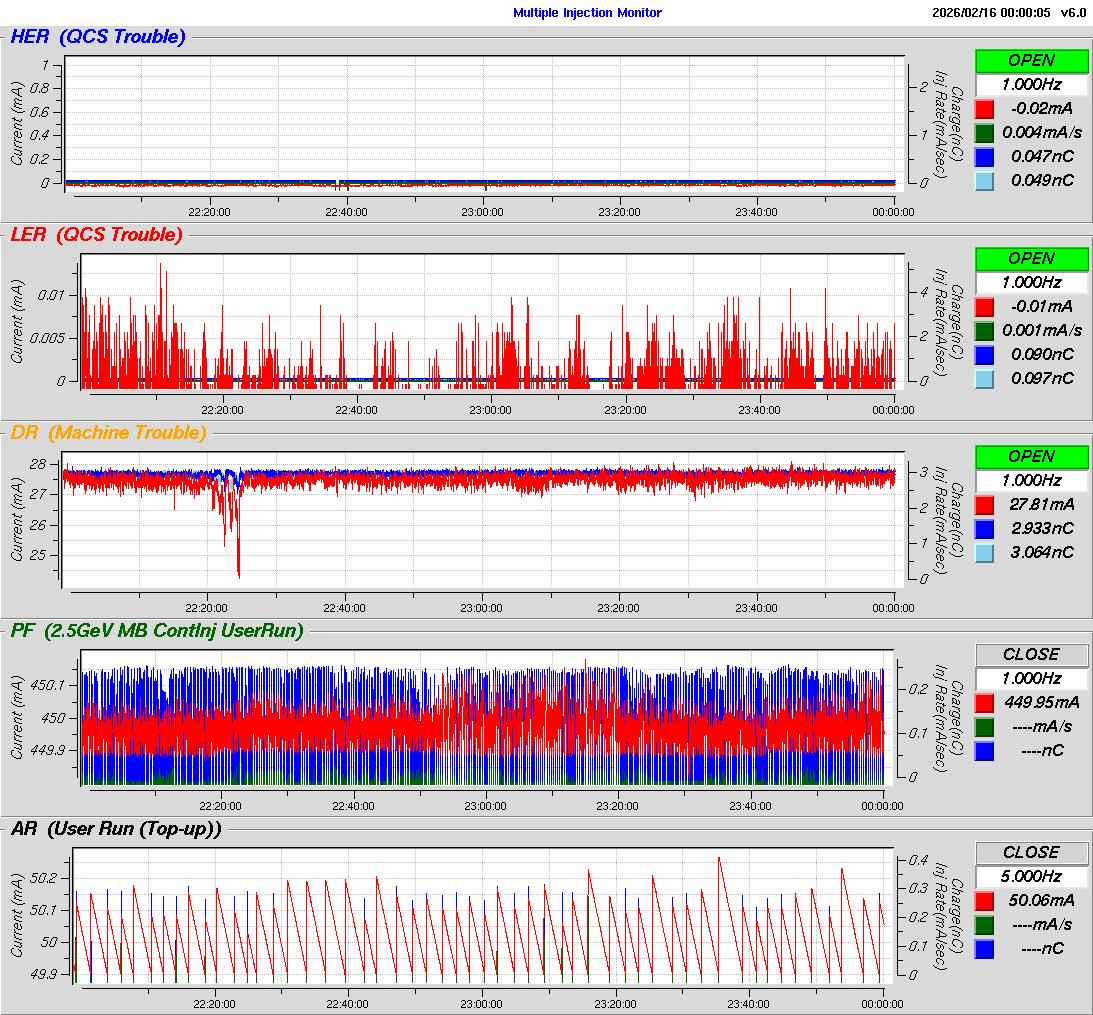Click the PF 1.000Hz rate field

coord(1031,678)
